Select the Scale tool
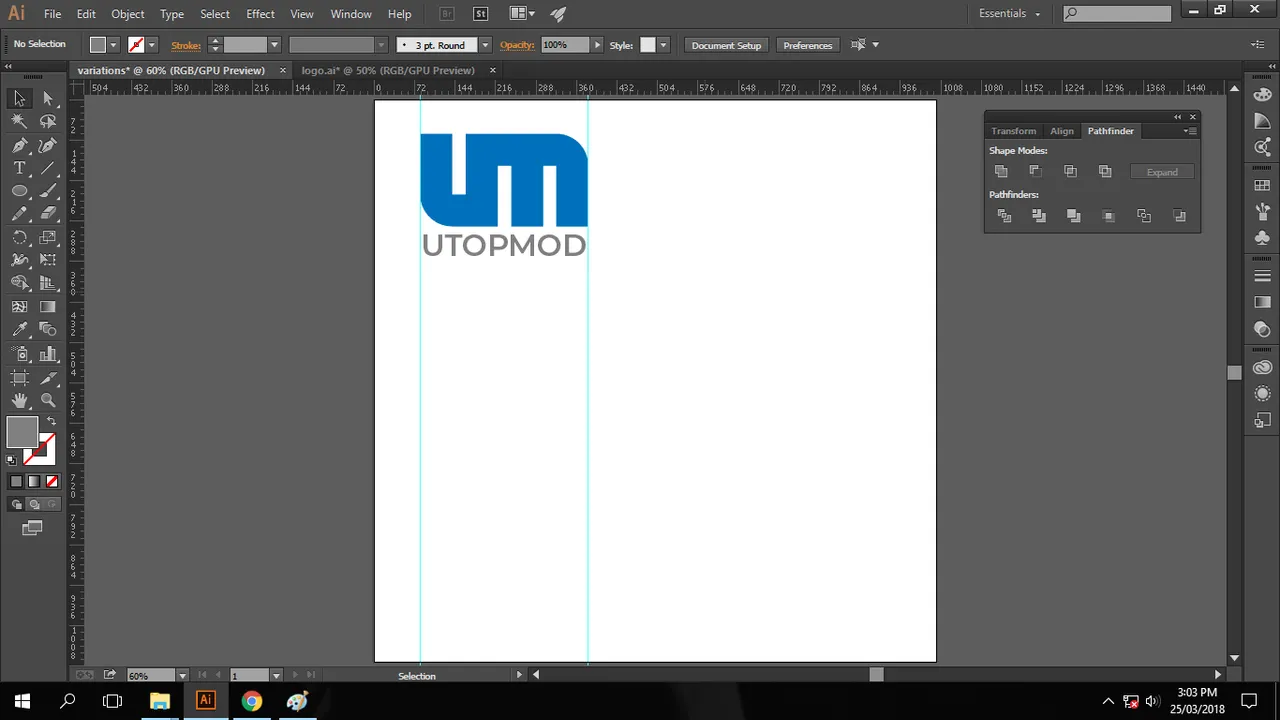 coord(48,237)
